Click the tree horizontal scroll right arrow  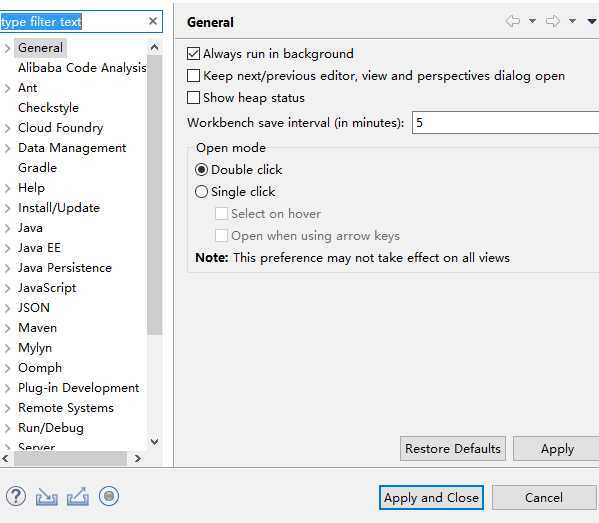tap(138, 458)
